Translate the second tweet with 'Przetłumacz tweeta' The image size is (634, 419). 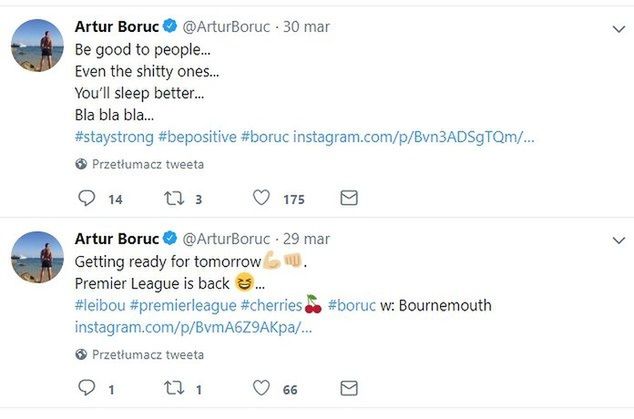[148, 354]
